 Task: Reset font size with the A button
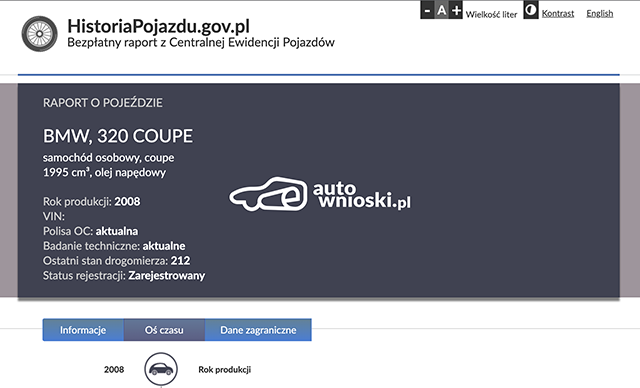click(x=442, y=10)
